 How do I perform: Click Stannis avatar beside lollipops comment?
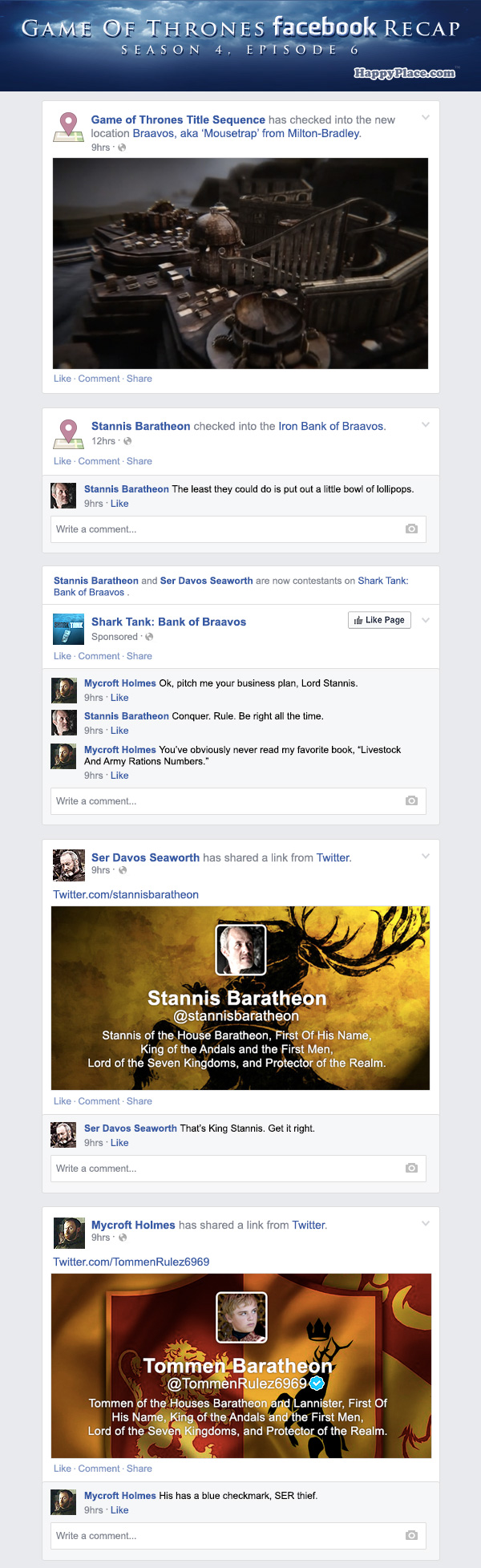tap(64, 496)
